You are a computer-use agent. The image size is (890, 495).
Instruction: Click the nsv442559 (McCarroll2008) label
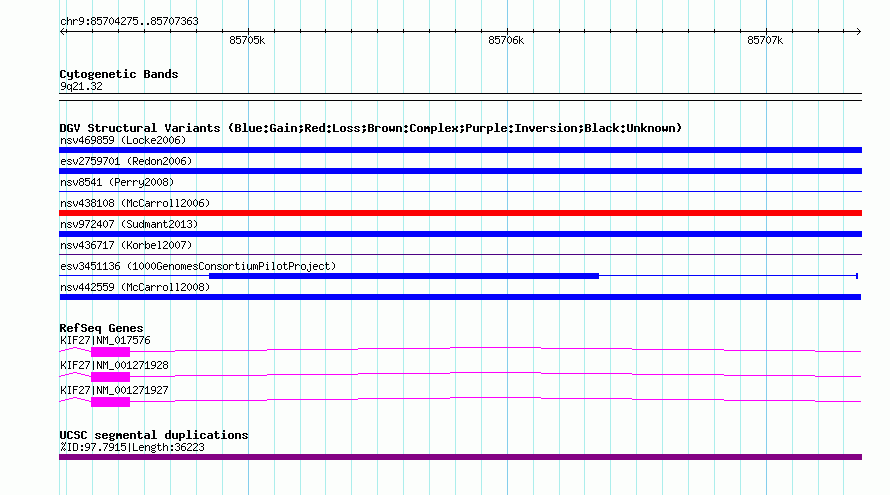(135, 287)
